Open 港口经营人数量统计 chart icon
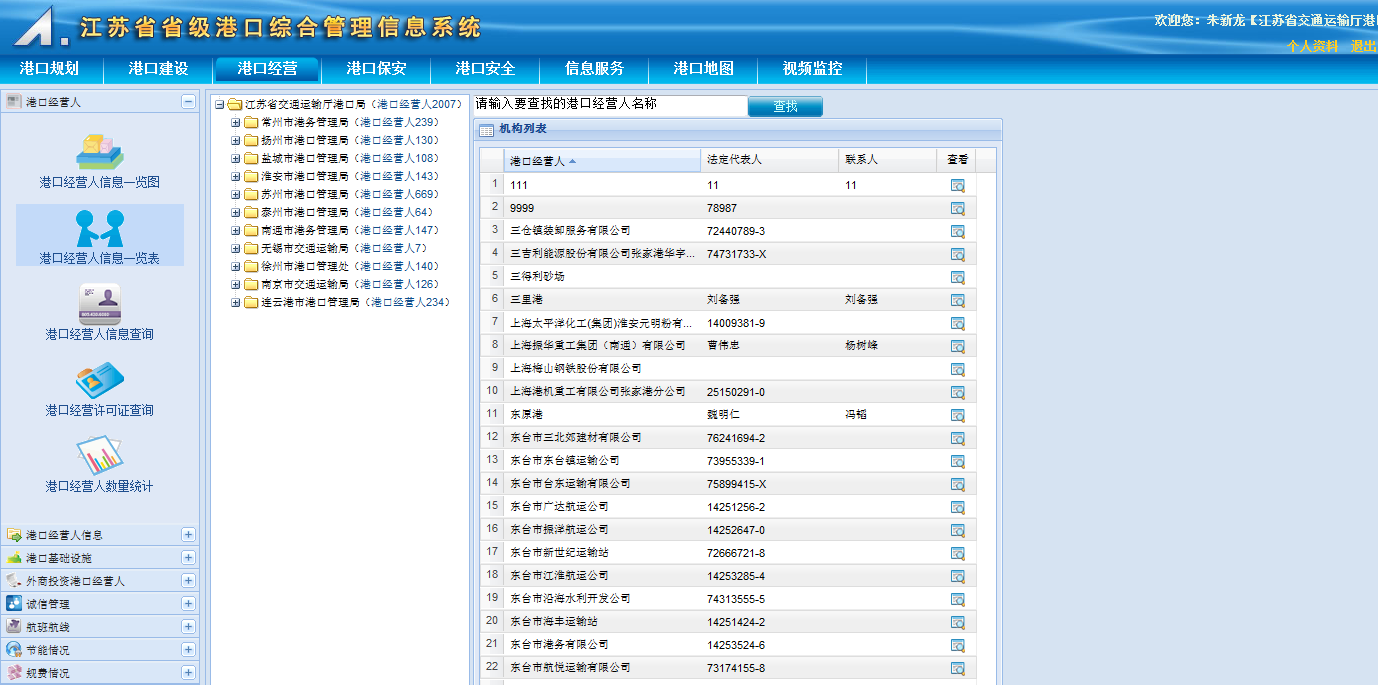 pyautogui.click(x=99, y=456)
